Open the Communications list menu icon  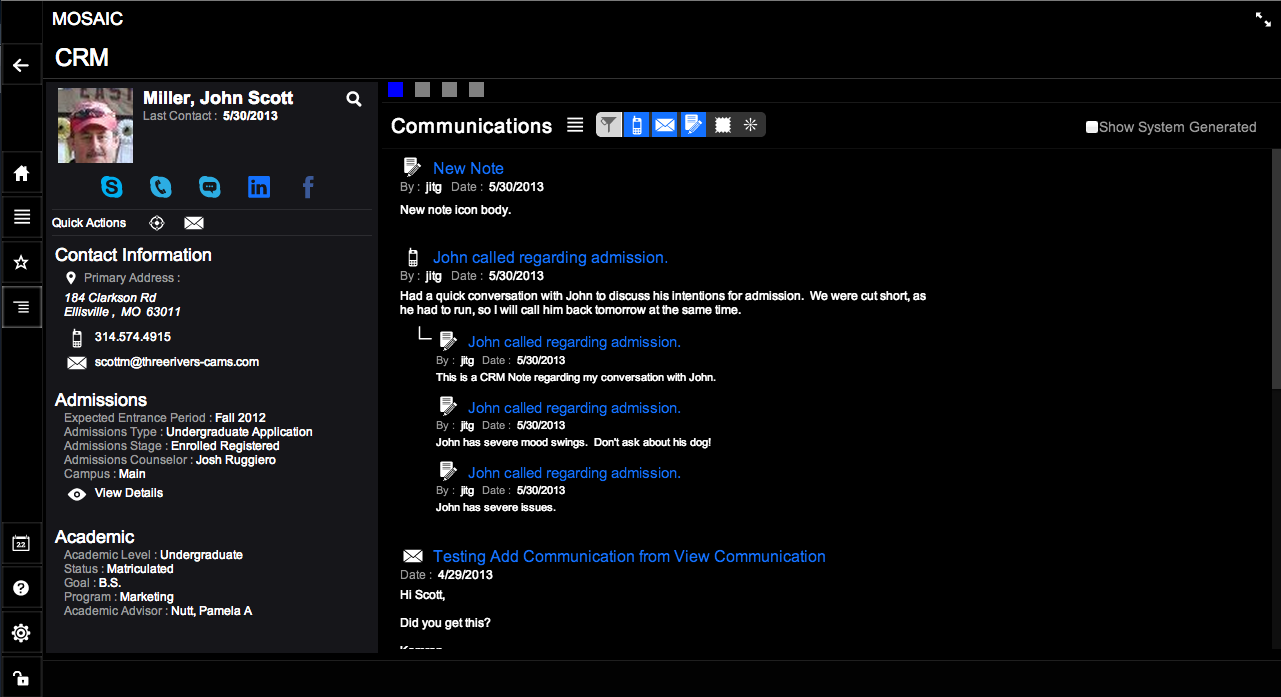(x=575, y=125)
